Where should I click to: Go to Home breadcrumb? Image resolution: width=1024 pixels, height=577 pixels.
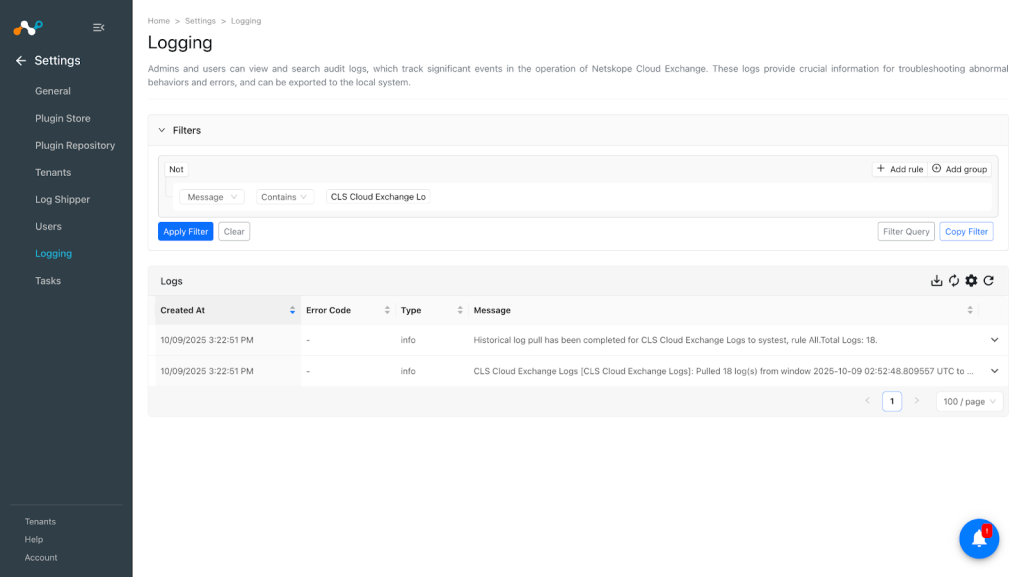click(159, 21)
